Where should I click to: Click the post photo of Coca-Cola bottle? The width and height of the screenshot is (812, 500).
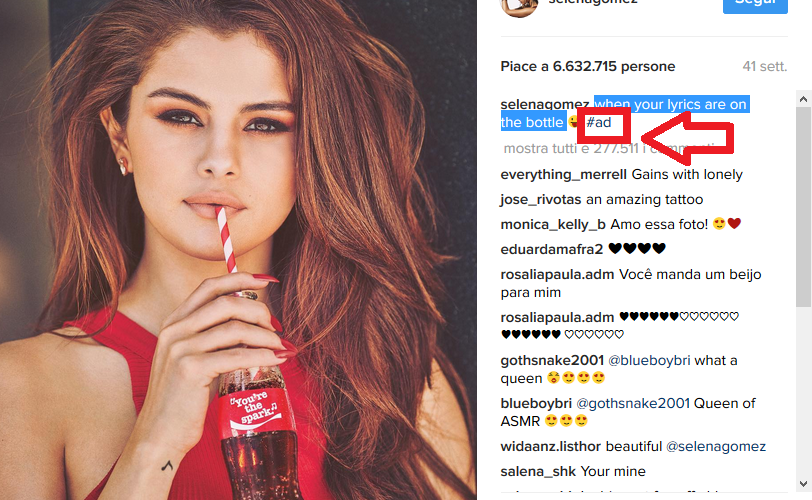click(238, 250)
